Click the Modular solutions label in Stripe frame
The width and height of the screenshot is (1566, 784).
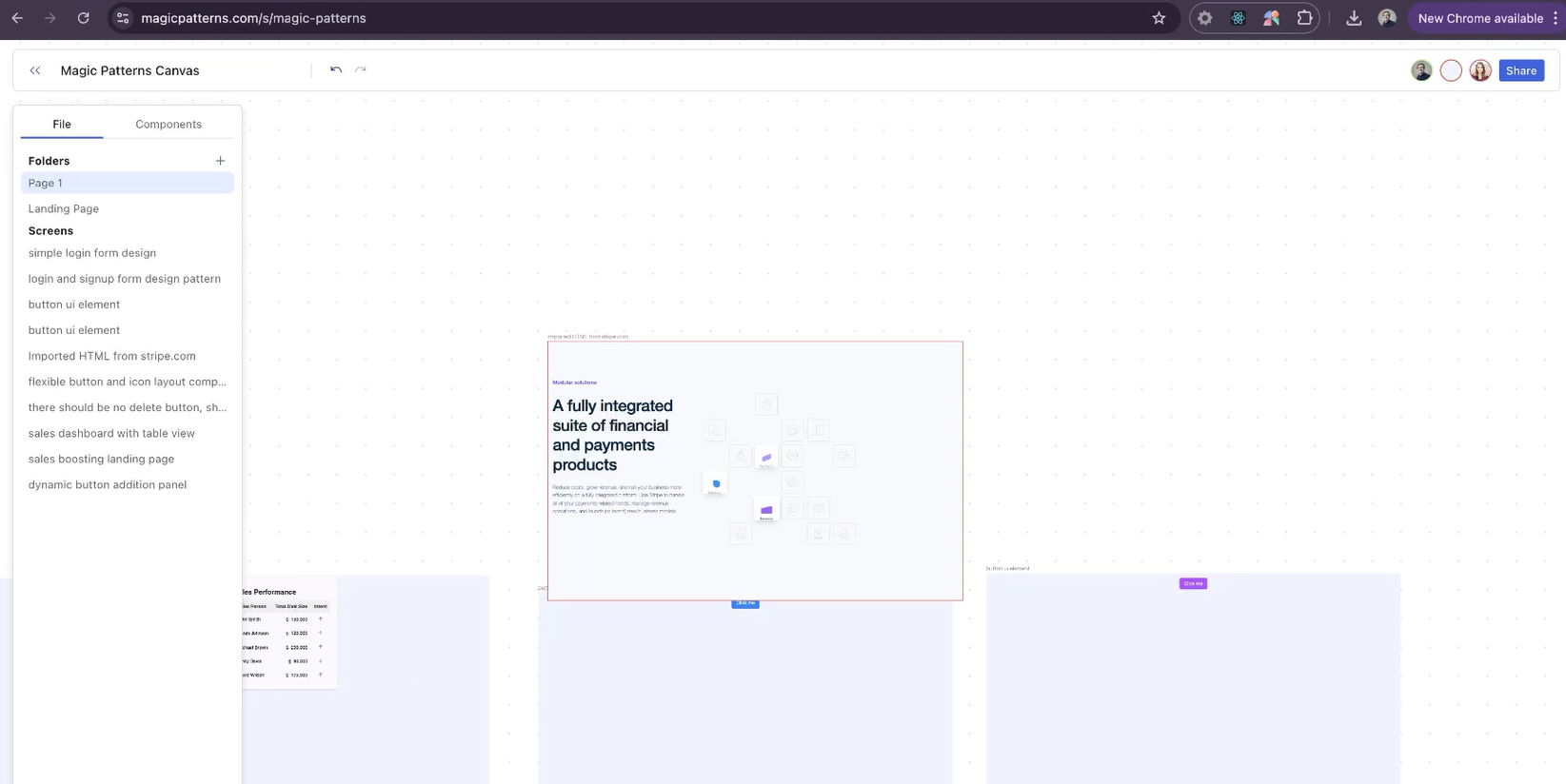point(574,382)
